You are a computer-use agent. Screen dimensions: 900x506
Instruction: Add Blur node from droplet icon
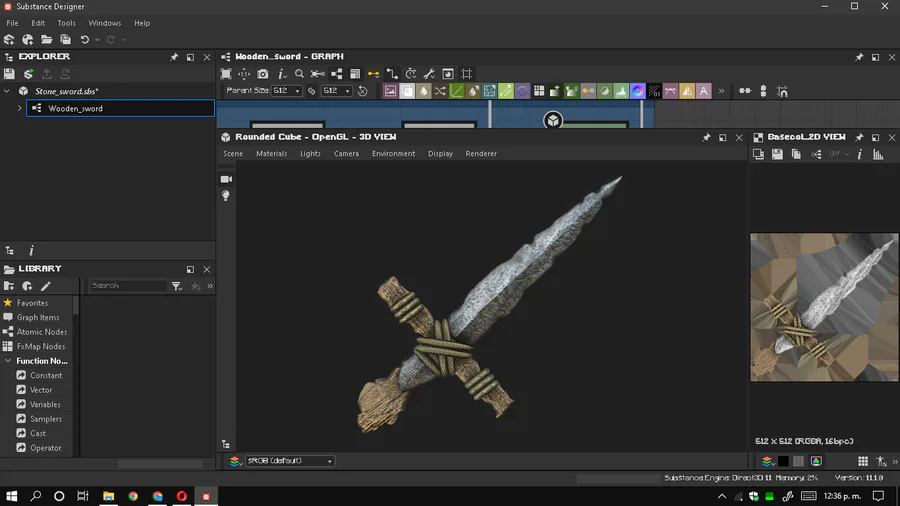(424, 91)
